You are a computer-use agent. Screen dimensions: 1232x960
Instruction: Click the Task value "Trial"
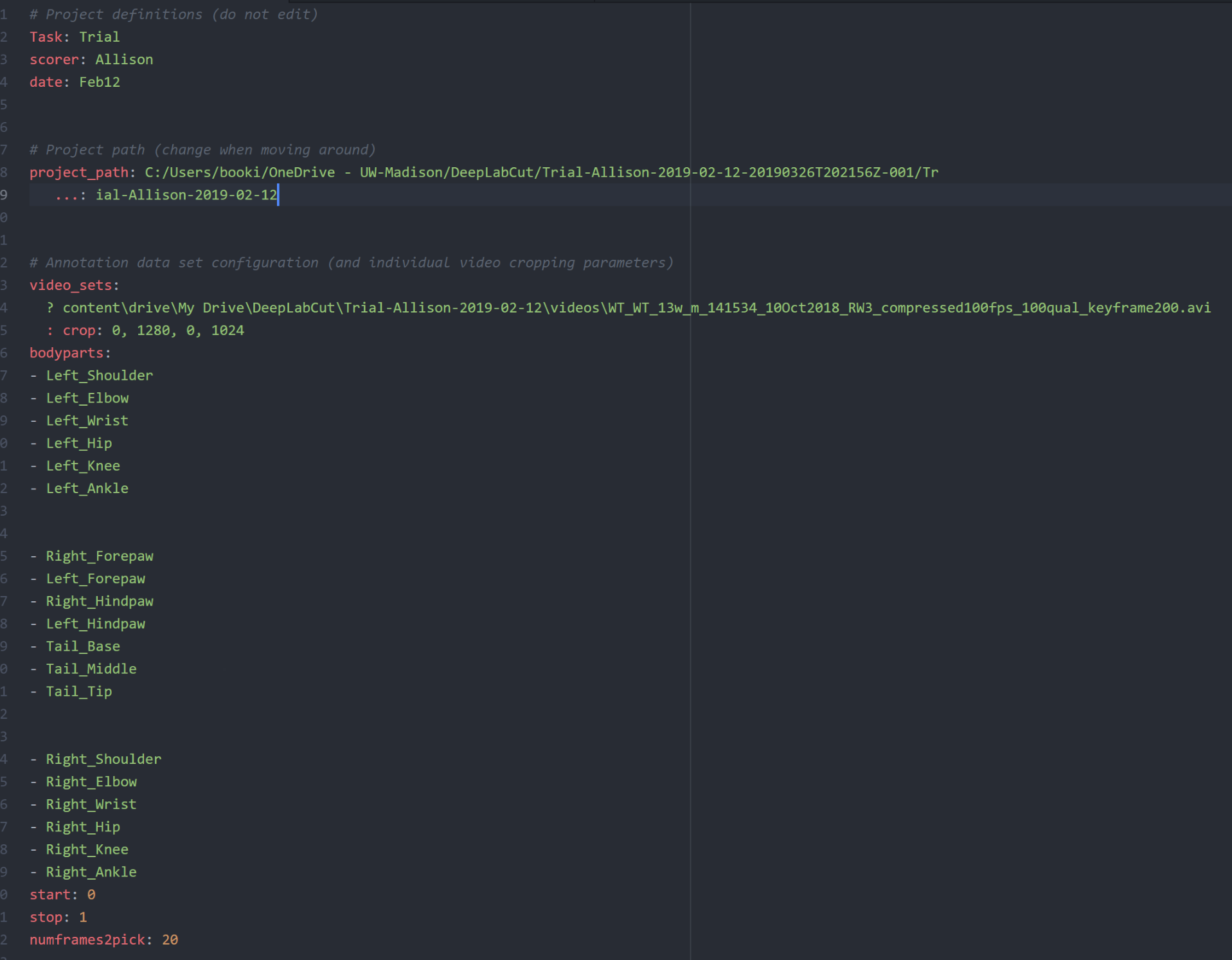coord(98,37)
